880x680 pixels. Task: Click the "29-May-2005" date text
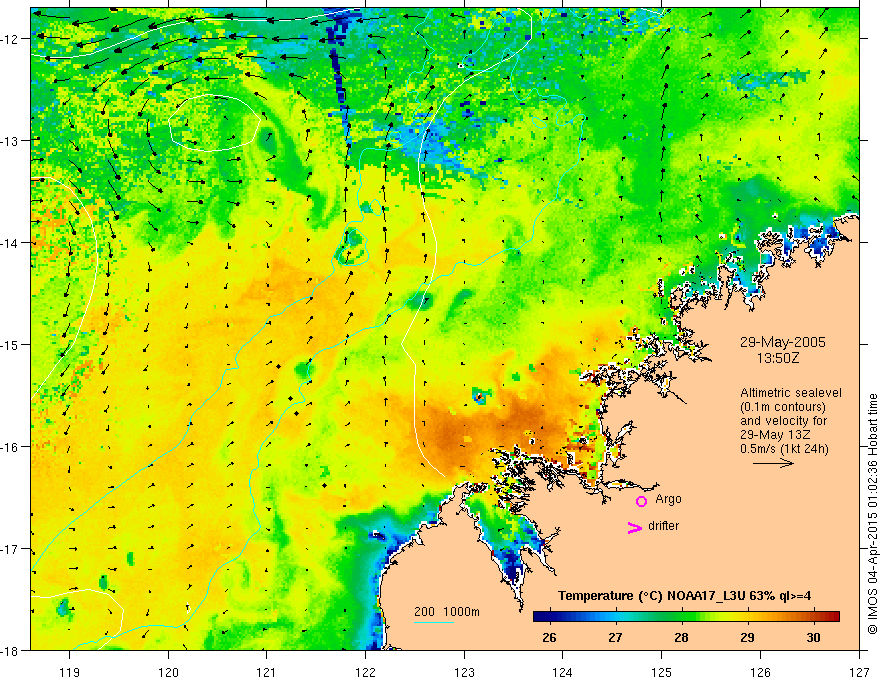(782, 342)
